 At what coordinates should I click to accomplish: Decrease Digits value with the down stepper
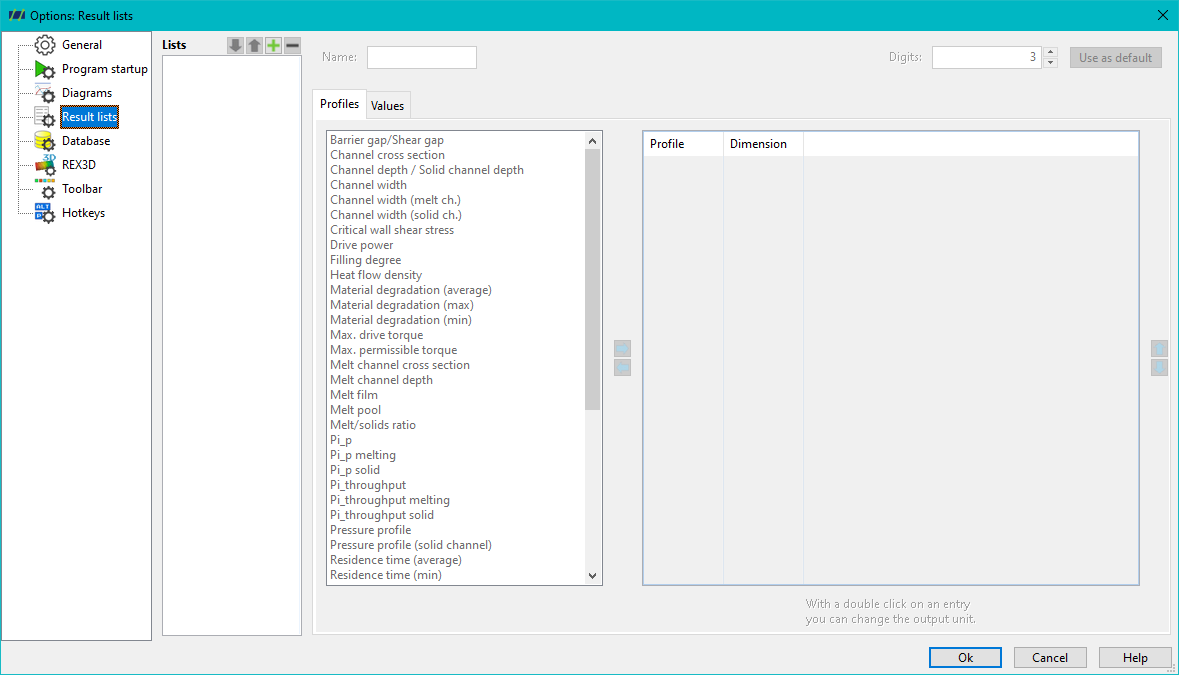tap(1051, 63)
